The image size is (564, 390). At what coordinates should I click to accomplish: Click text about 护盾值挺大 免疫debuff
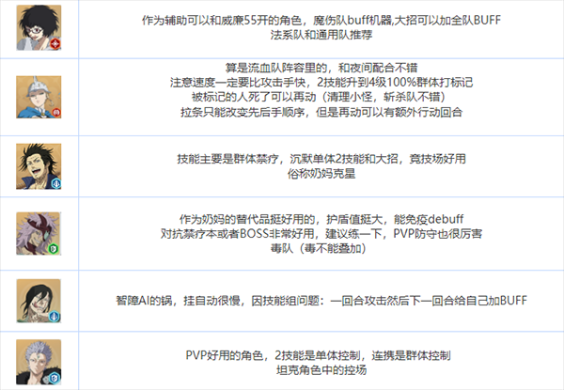pyautogui.click(x=321, y=219)
